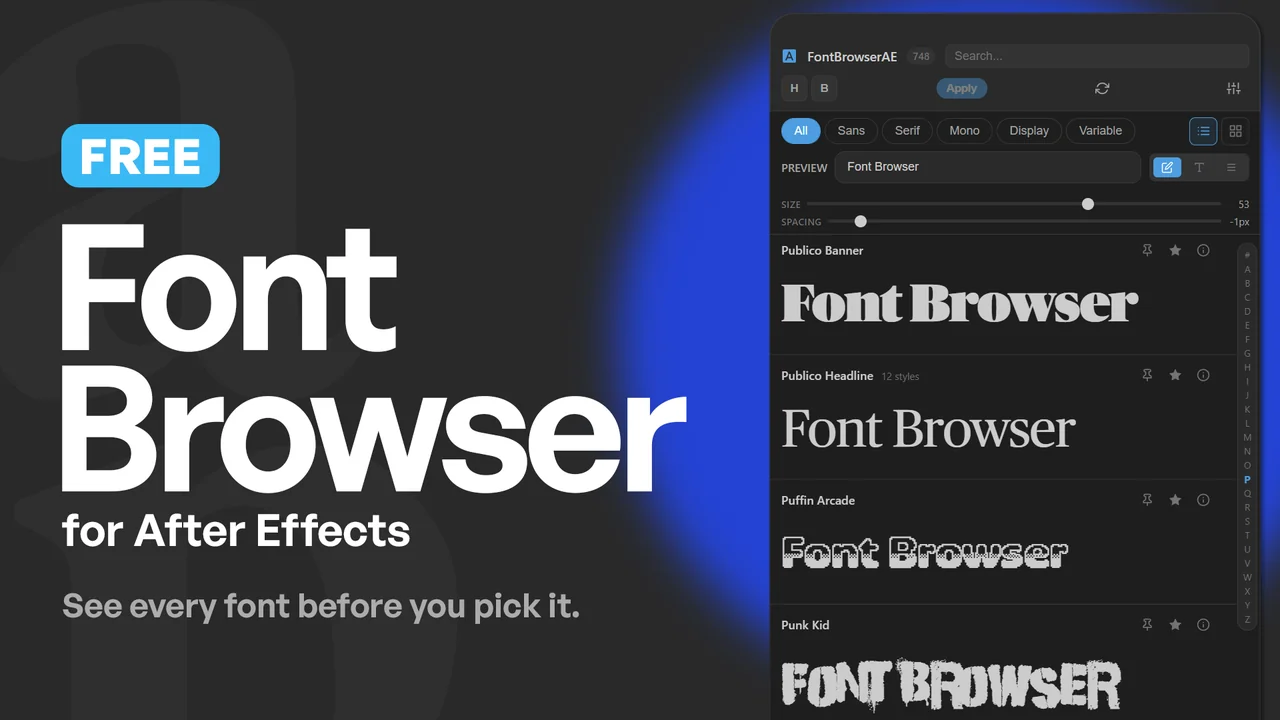
Task: Pin the Publico Banner font
Action: click(x=1147, y=250)
